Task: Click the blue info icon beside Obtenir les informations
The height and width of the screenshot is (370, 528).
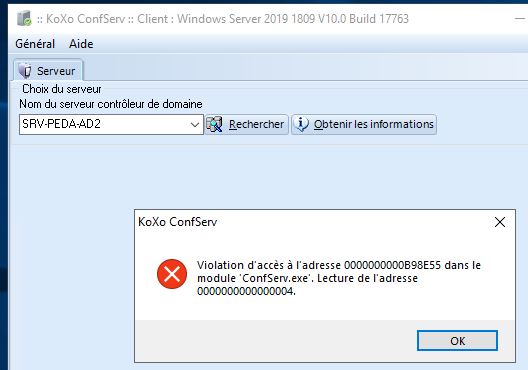Action: (x=301, y=124)
